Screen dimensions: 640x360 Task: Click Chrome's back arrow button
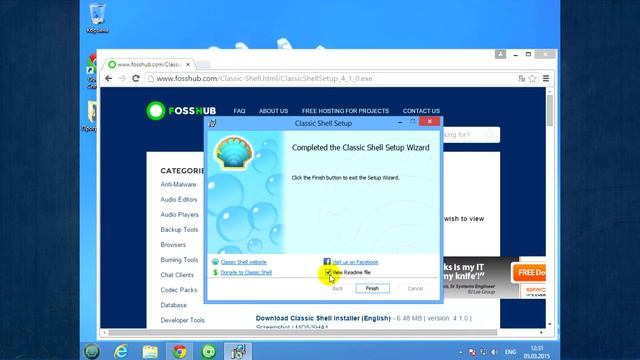[x=109, y=78]
